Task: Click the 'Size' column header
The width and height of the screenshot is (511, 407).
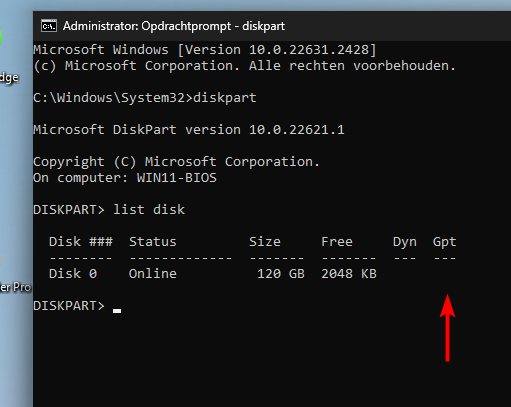Action: [265, 242]
